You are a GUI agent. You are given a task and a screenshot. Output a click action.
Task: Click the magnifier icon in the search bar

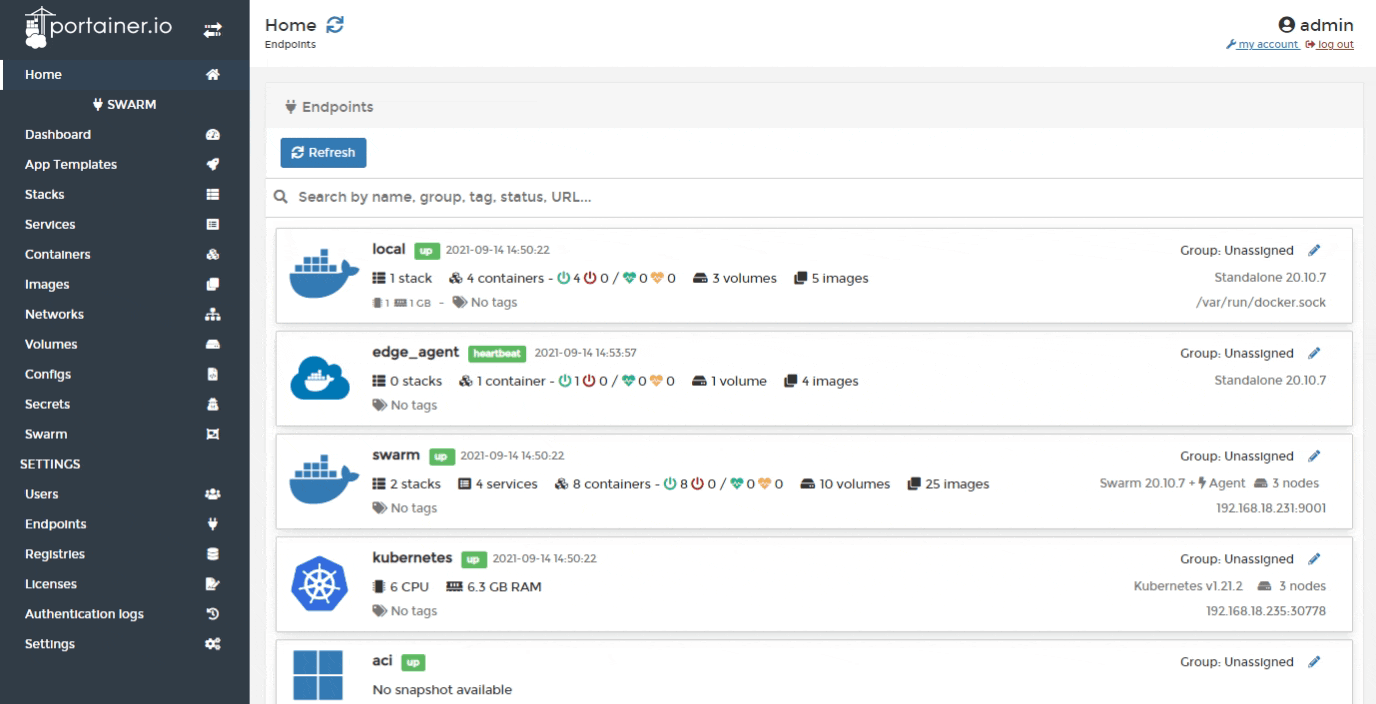[282, 198]
